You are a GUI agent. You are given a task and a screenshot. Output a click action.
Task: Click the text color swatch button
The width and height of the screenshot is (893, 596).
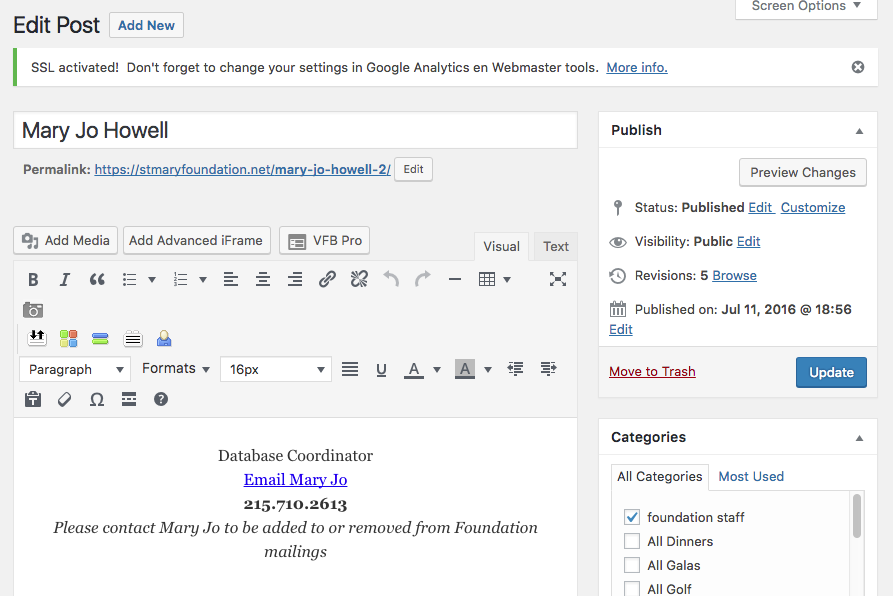[x=414, y=370]
